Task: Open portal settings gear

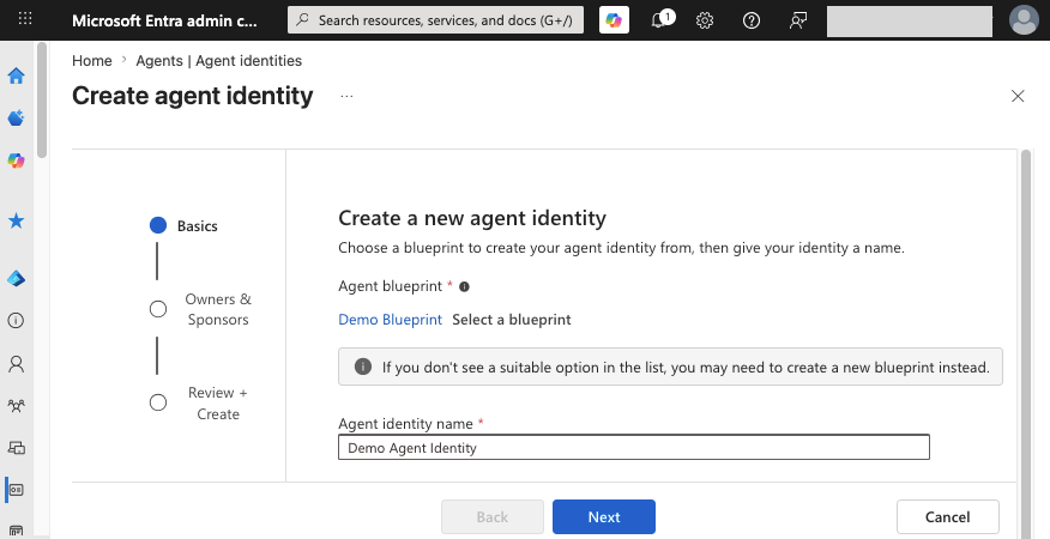Action: 704,20
